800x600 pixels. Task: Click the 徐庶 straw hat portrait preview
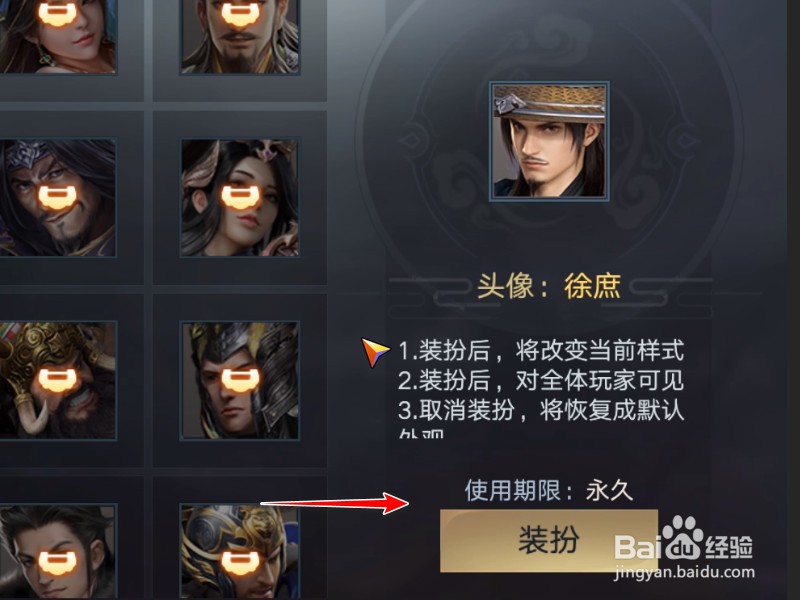(549, 141)
